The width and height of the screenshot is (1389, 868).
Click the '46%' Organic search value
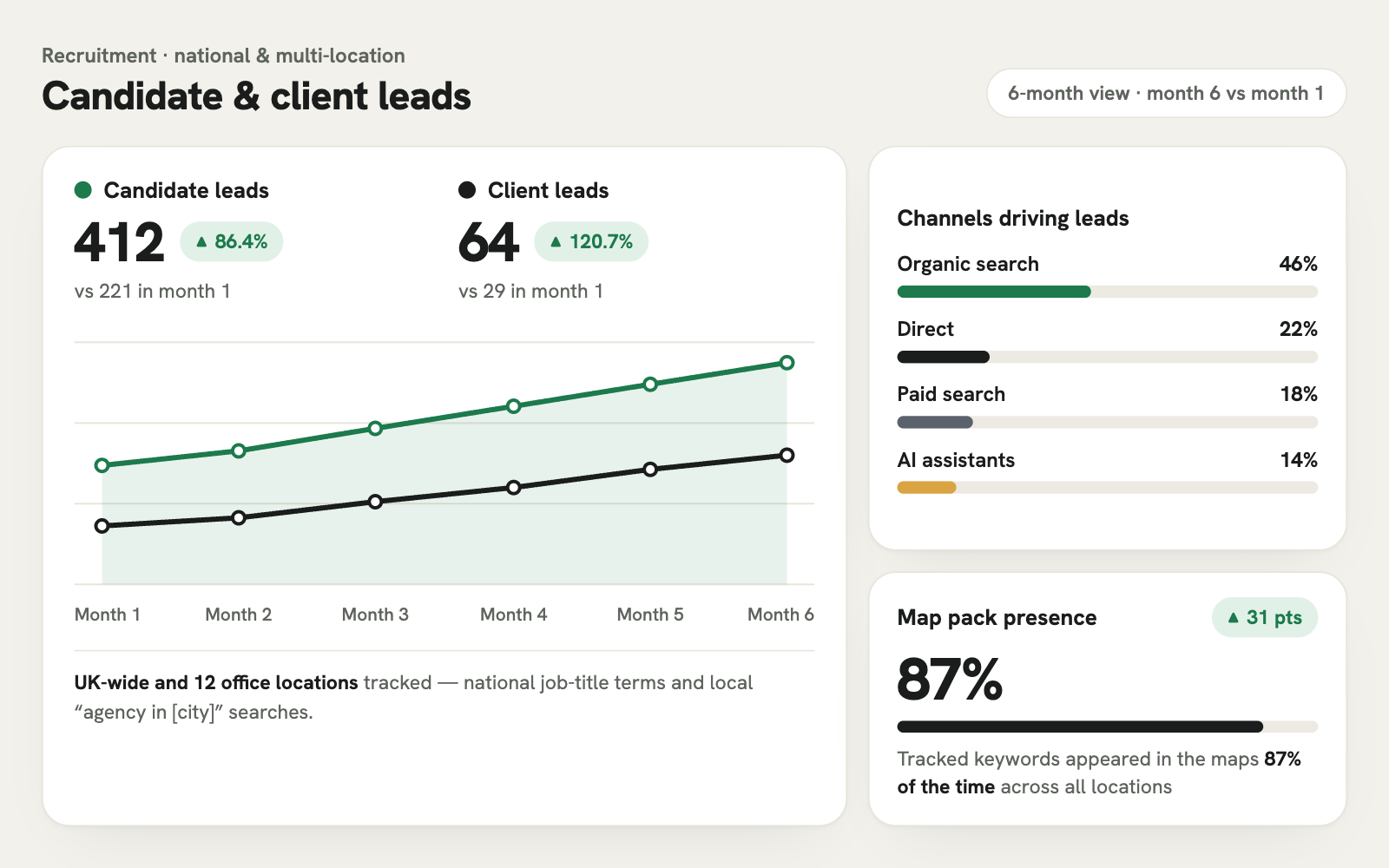(x=1299, y=264)
